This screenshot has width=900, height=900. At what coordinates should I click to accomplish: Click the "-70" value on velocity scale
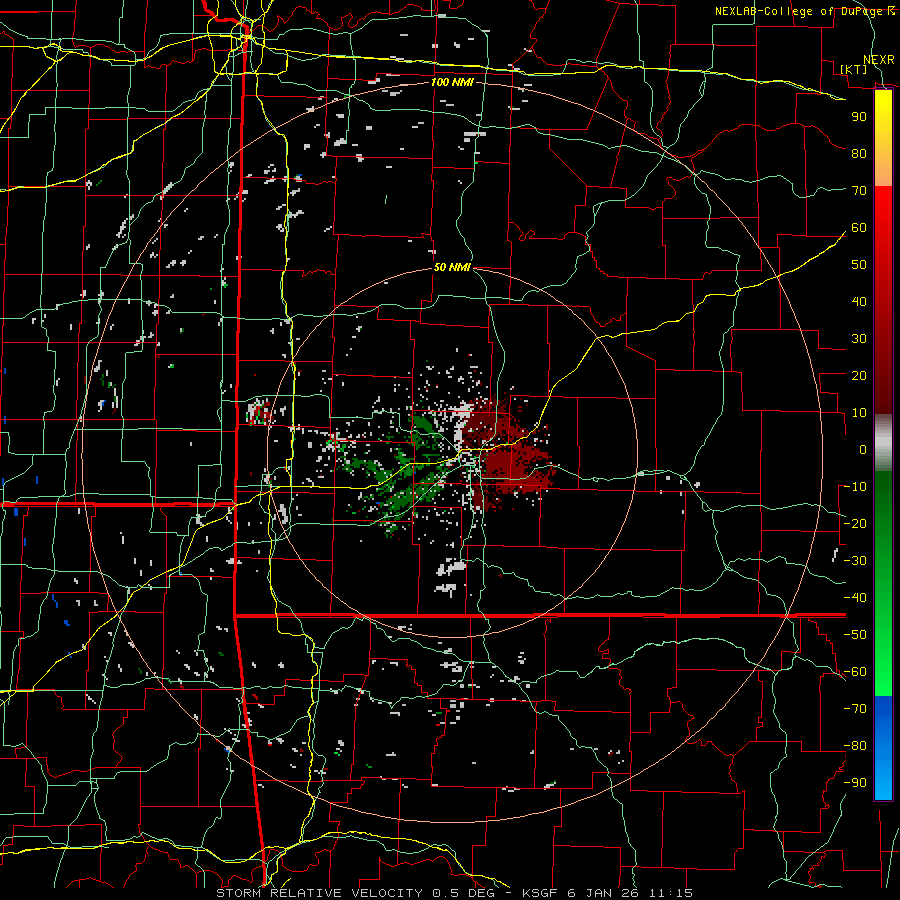[x=855, y=709]
